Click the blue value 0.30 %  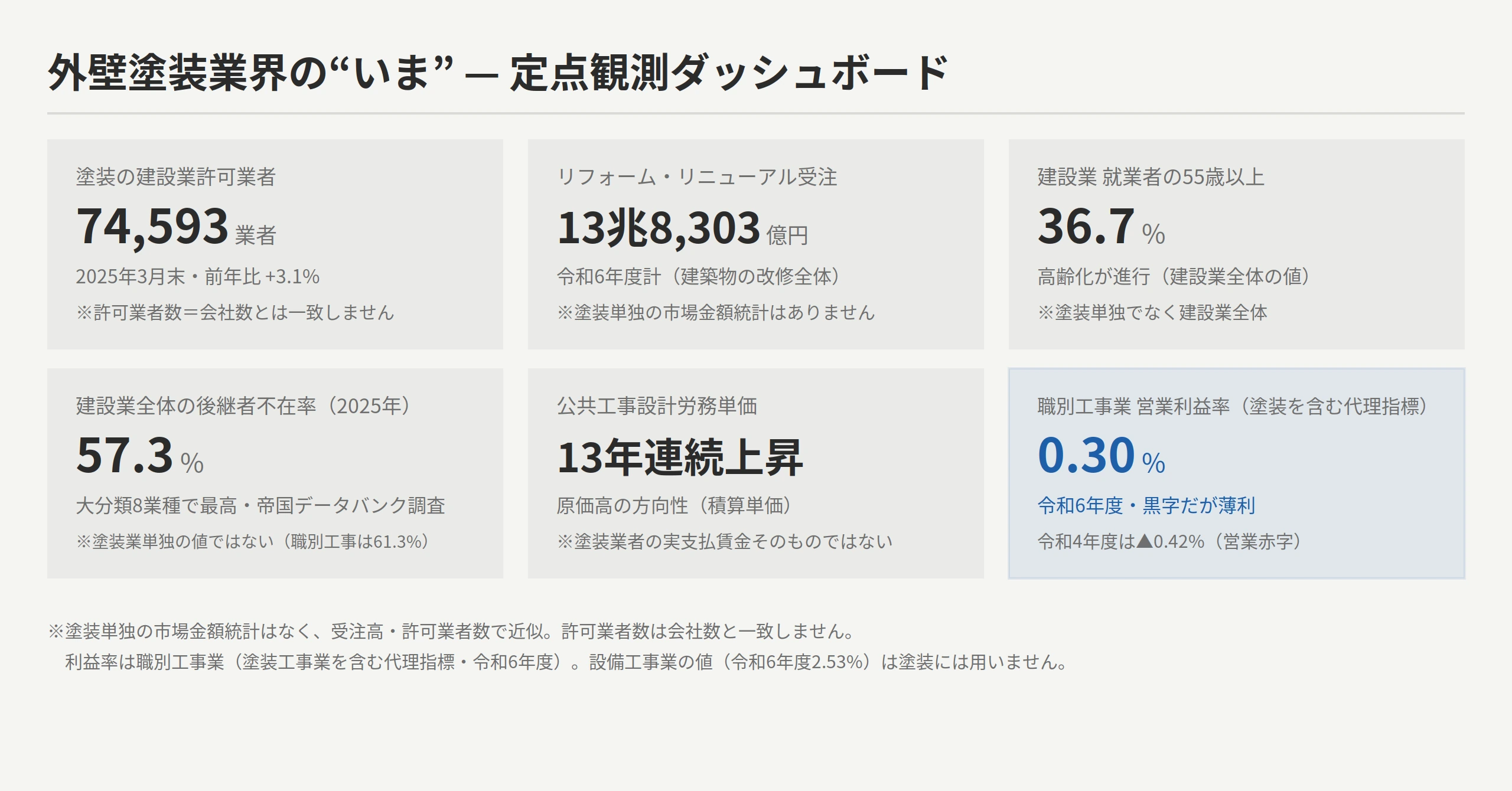tap(1102, 456)
